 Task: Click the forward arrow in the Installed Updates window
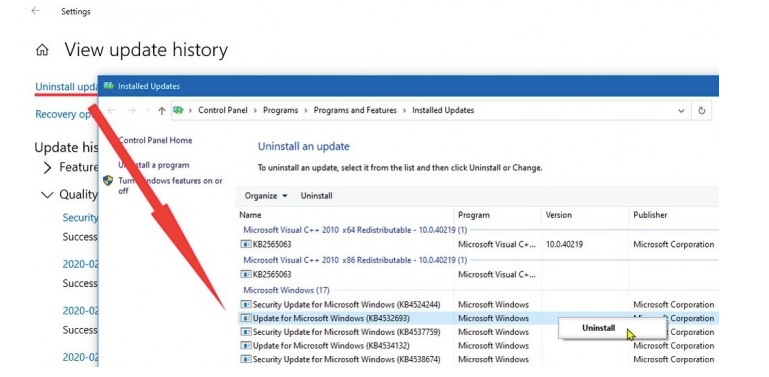click(x=131, y=111)
